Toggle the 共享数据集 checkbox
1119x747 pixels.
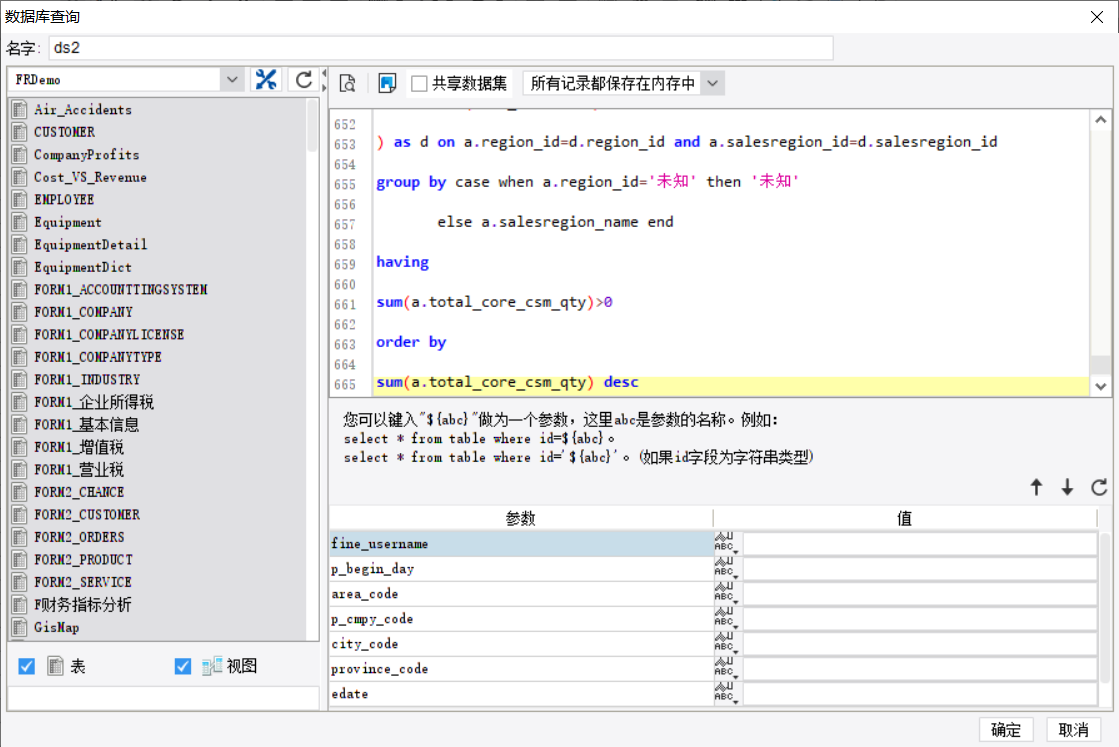pos(420,83)
